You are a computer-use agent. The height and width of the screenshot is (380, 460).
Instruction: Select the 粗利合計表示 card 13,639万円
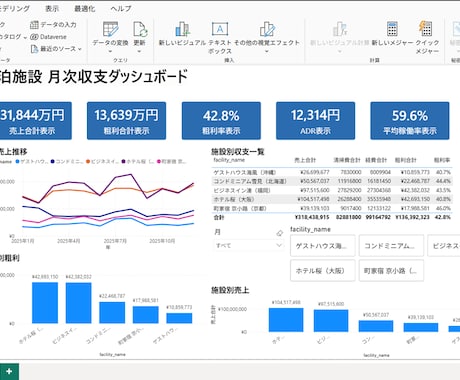126,121
